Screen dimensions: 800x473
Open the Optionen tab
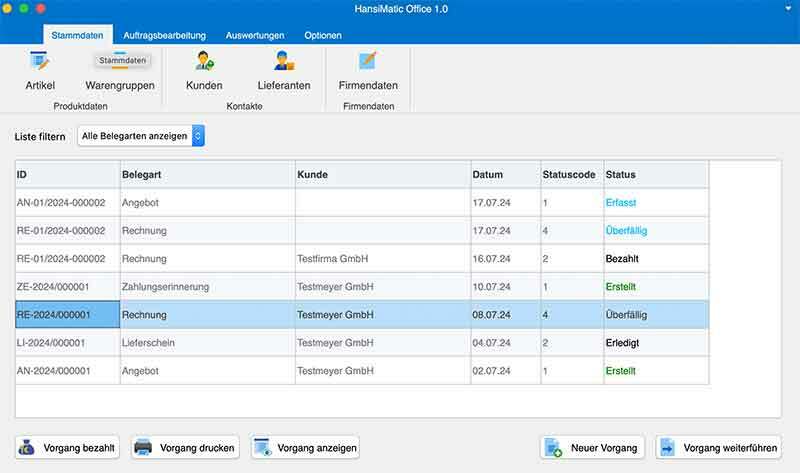[x=323, y=35]
